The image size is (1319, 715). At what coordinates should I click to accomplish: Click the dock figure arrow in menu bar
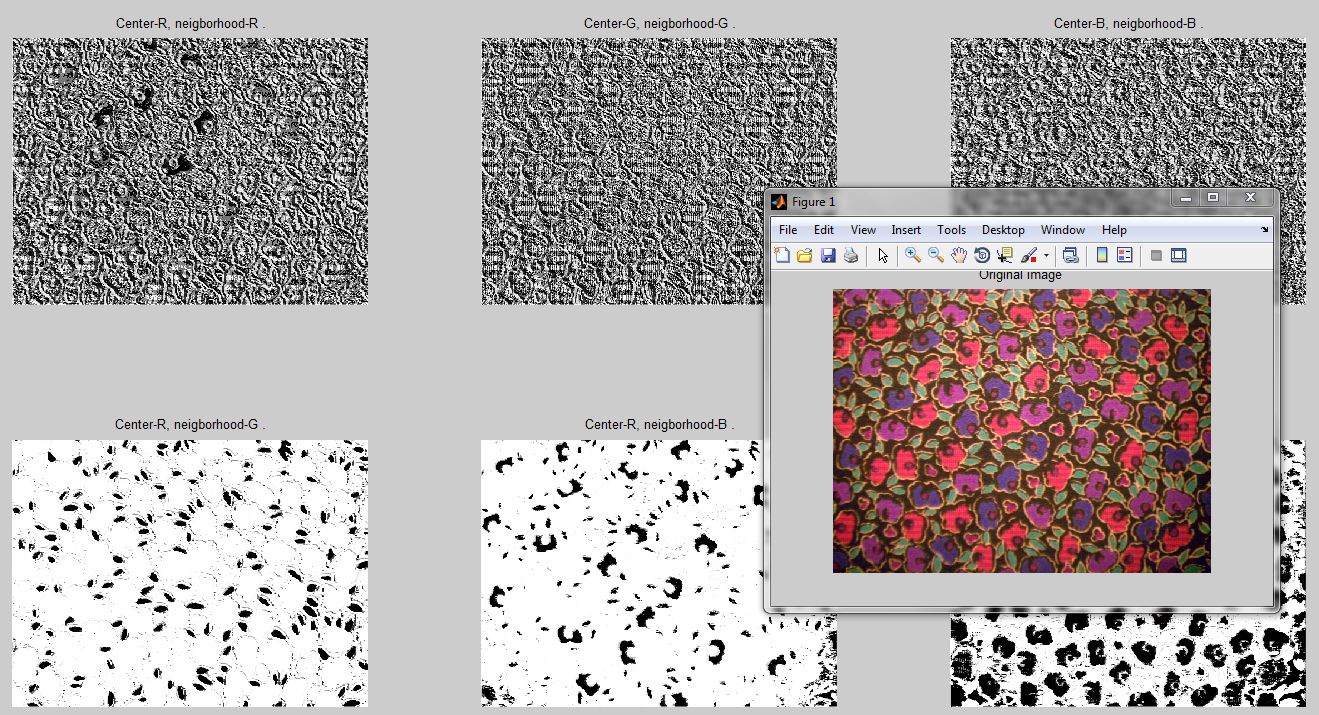point(1265,230)
